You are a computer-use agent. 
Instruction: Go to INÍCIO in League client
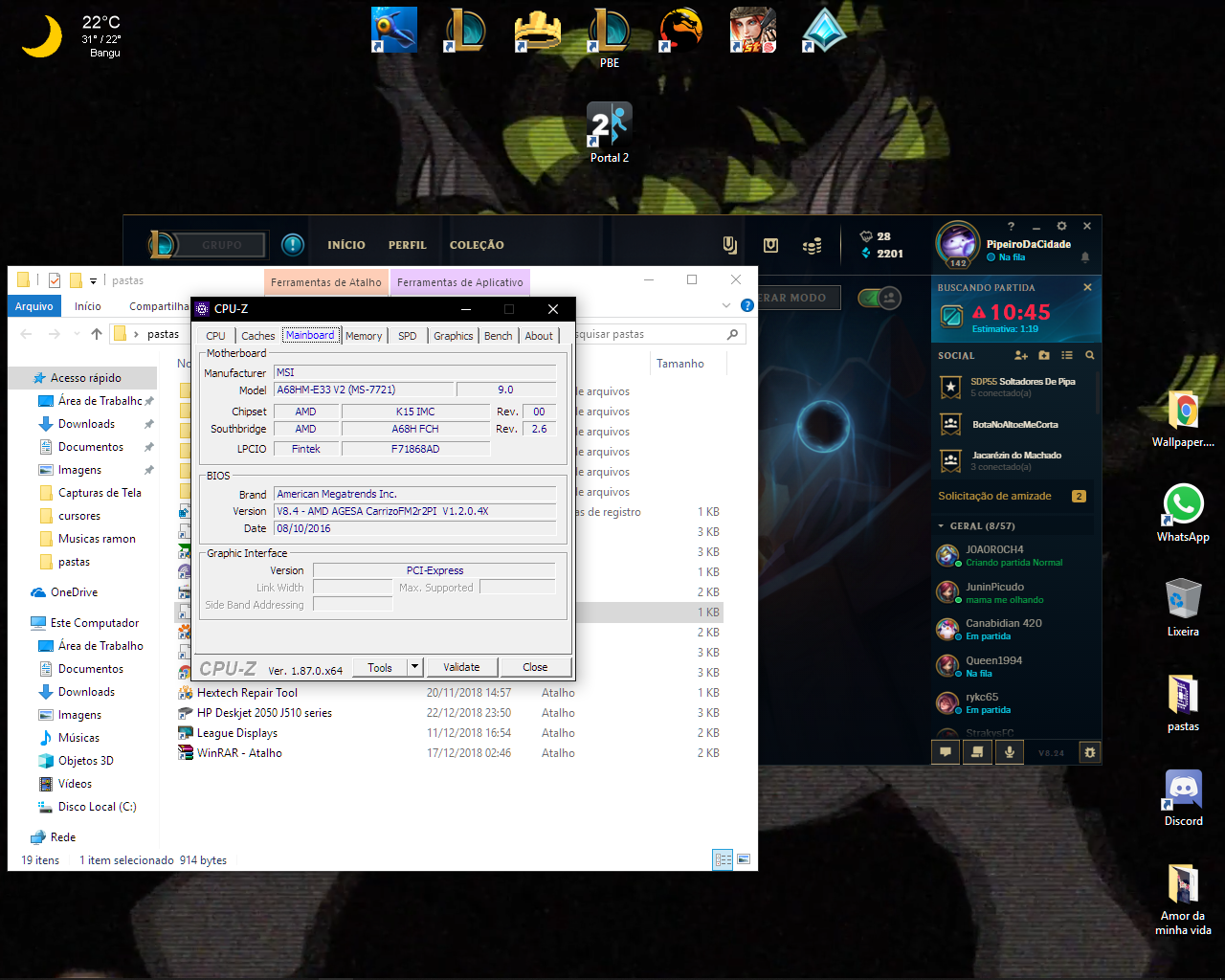click(346, 245)
